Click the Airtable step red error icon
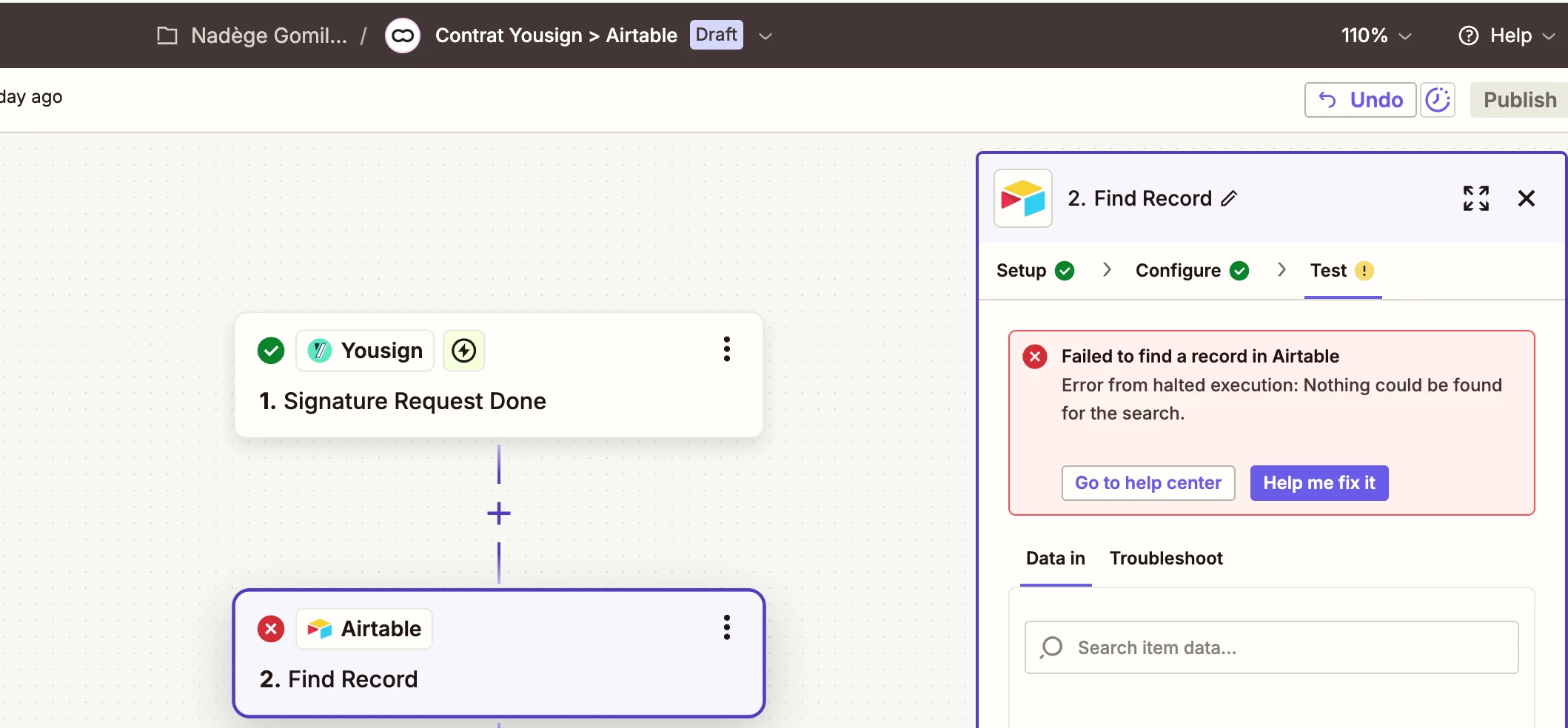 pos(271,629)
